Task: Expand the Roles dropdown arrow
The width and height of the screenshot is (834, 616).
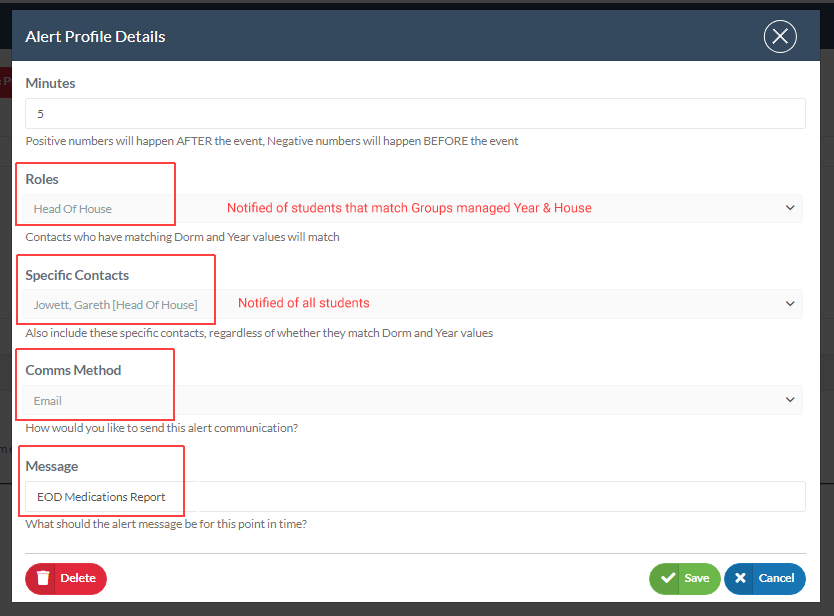Action: coord(791,208)
